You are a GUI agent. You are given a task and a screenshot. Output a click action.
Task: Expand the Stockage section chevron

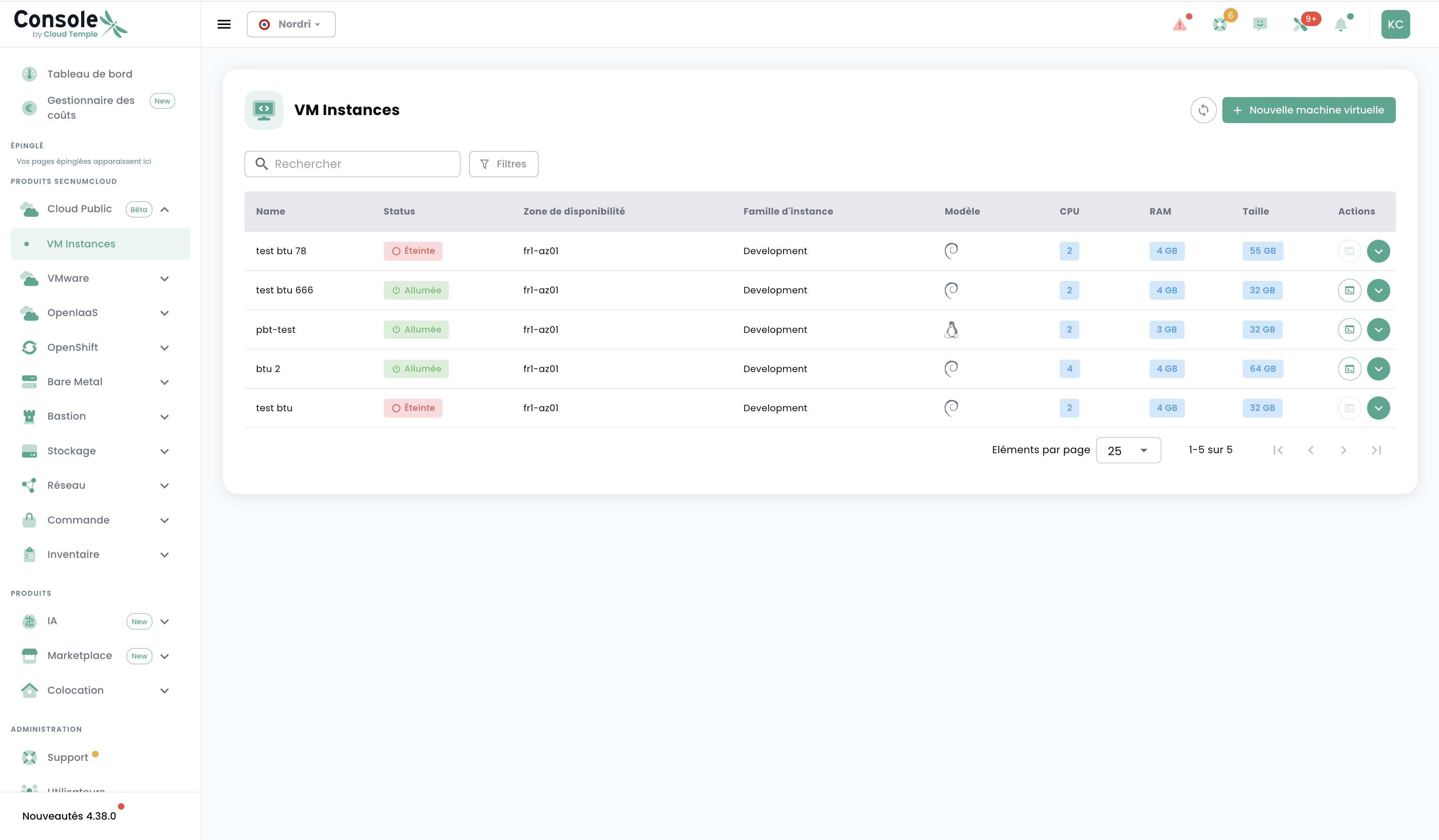click(x=164, y=451)
